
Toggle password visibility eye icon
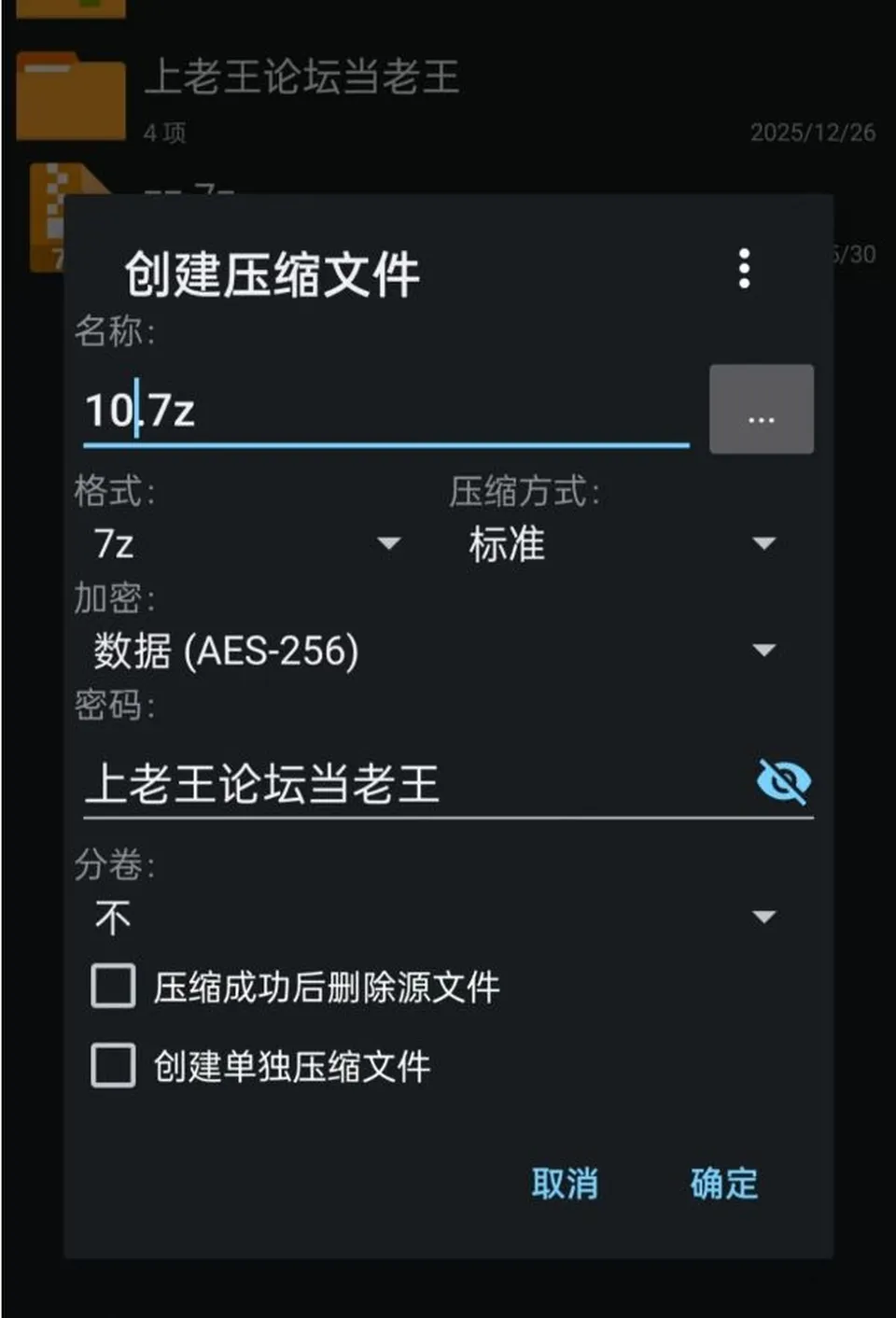pos(783,781)
